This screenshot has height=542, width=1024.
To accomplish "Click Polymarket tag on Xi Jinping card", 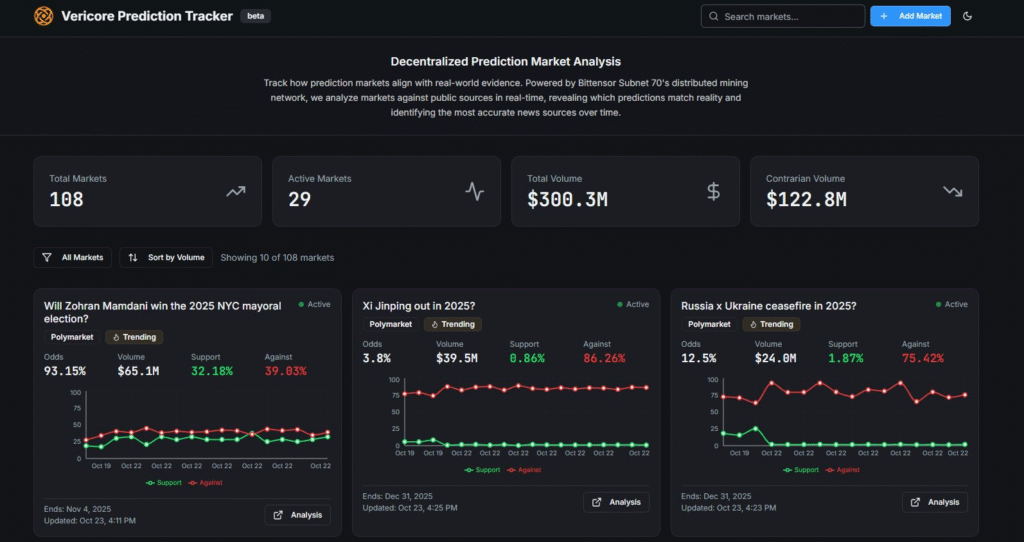I will (390, 324).
